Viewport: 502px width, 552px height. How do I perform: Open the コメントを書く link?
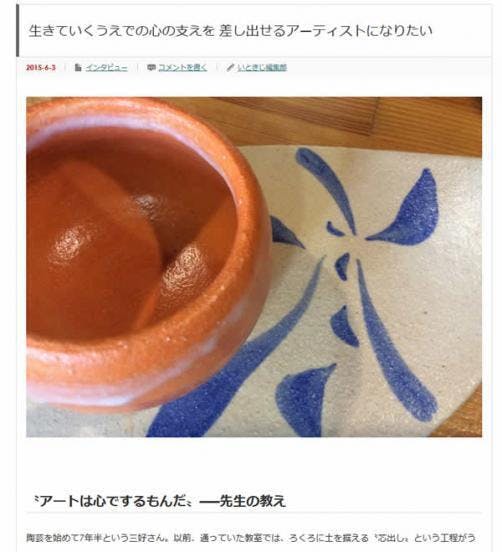pos(183,67)
